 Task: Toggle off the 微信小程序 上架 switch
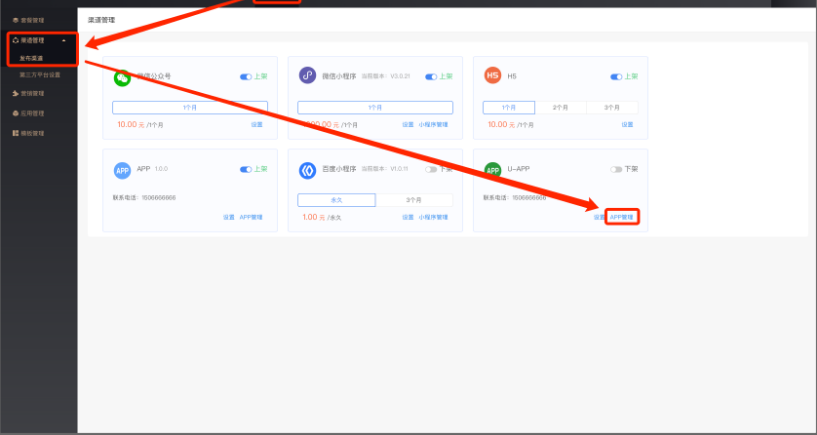click(x=431, y=77)
